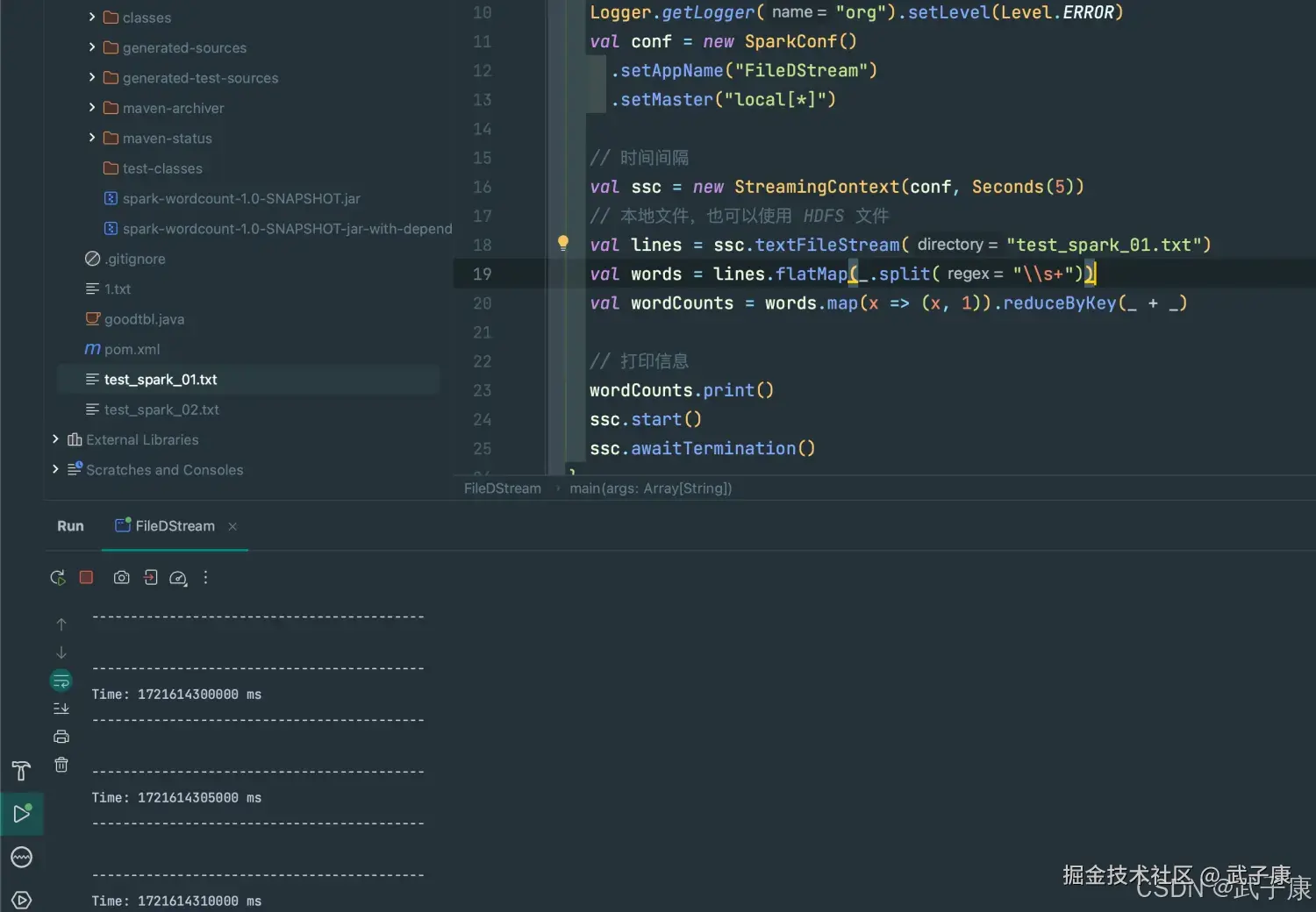Click the down arrow in console gutter
This screenshot has height=912, width=1316.
[61, 652]
